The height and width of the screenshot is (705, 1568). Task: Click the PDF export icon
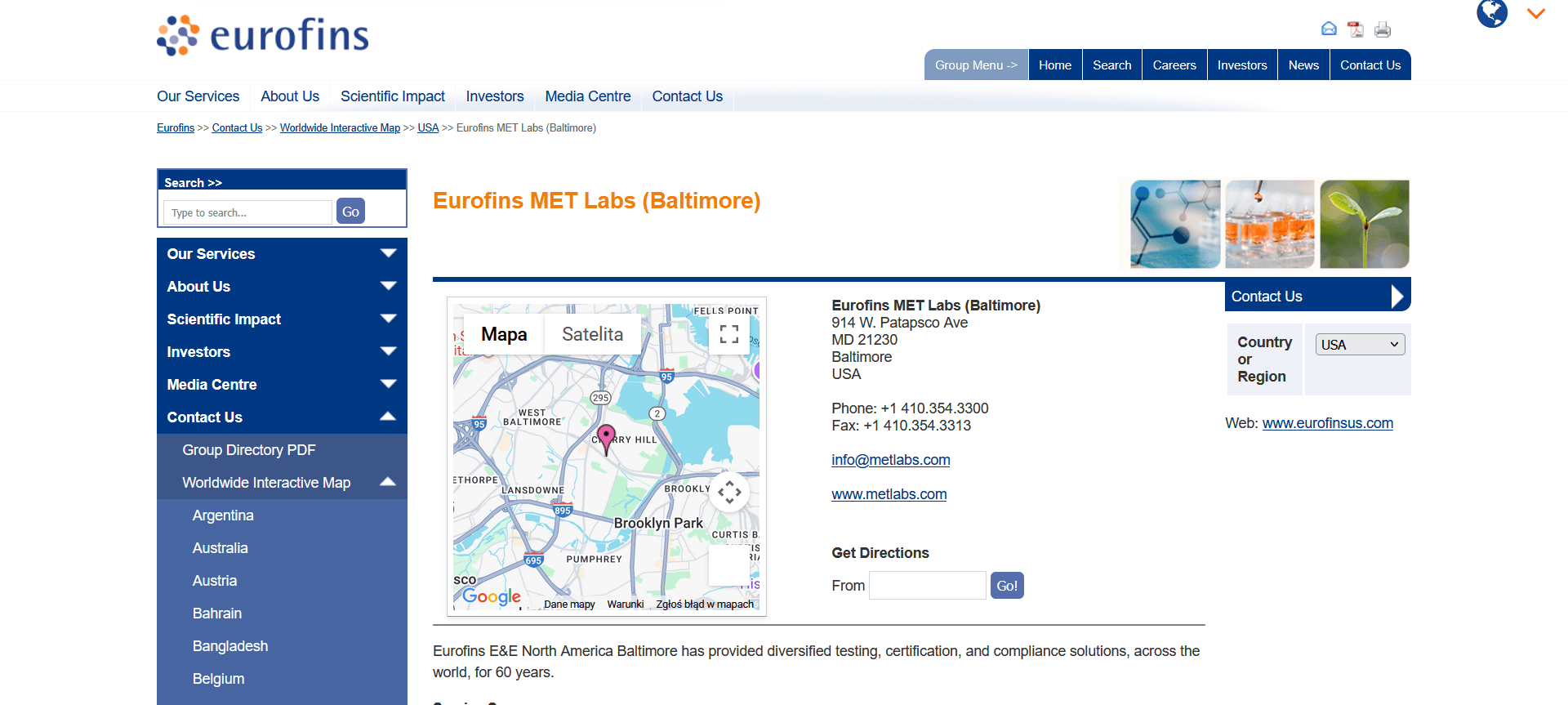pyautogui.click(x=1356, y=29)
